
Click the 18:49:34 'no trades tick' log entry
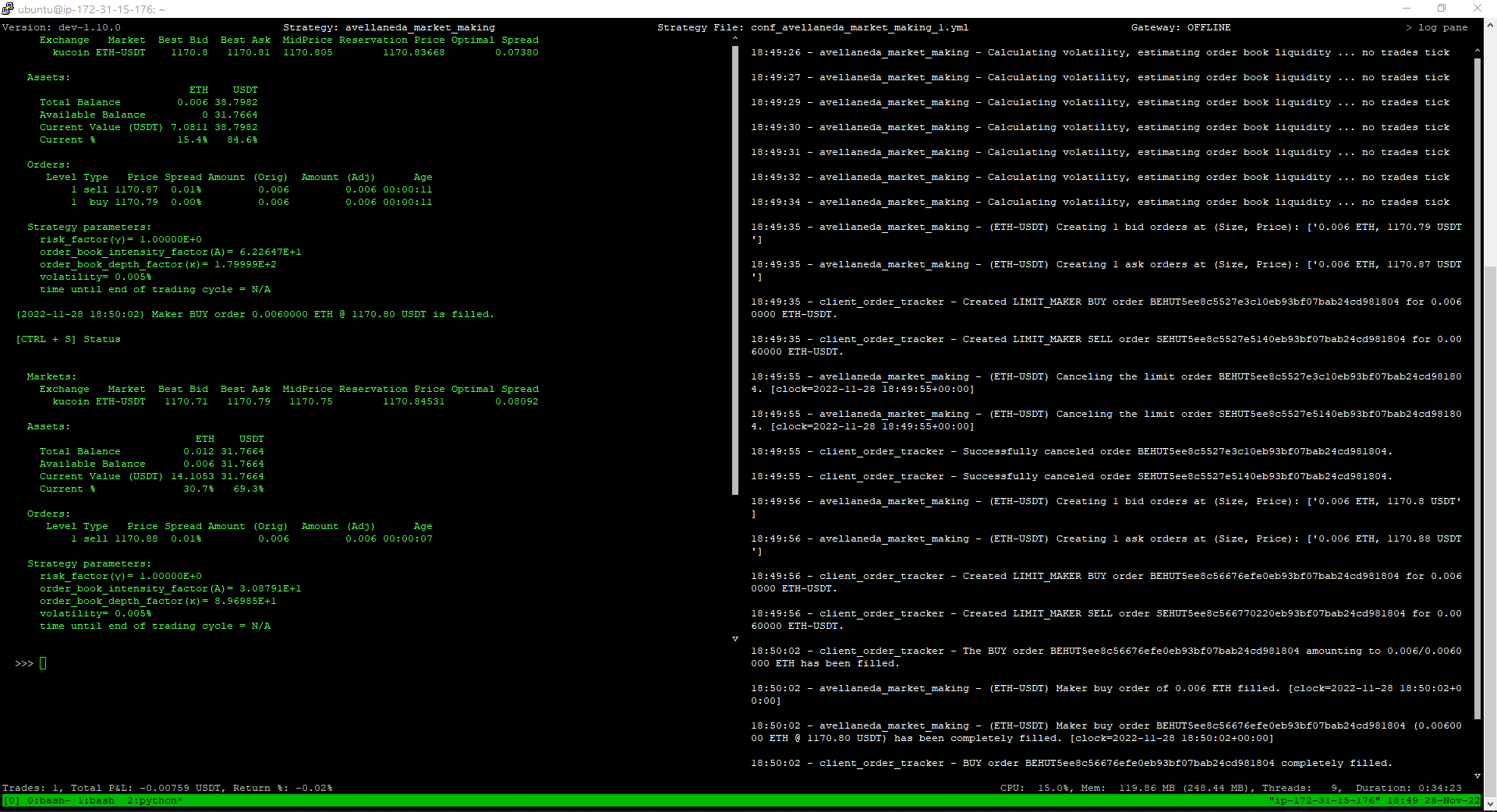[1100, 202]
